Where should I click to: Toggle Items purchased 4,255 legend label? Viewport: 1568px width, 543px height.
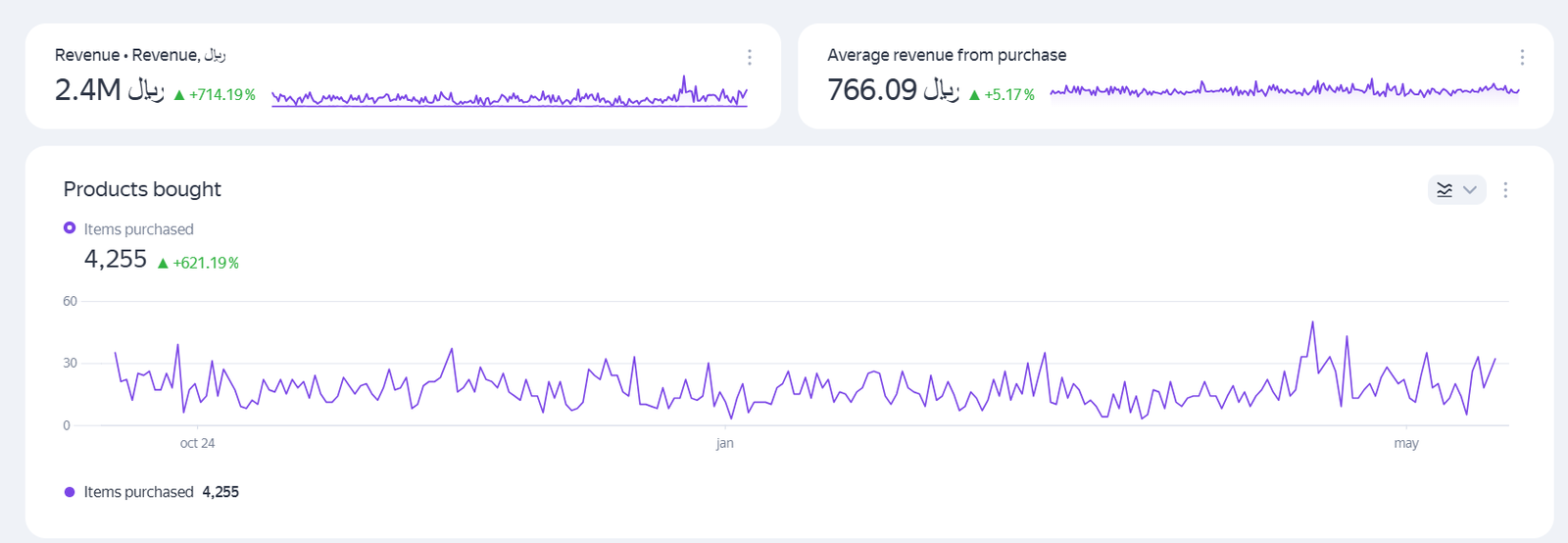(161, 492)
